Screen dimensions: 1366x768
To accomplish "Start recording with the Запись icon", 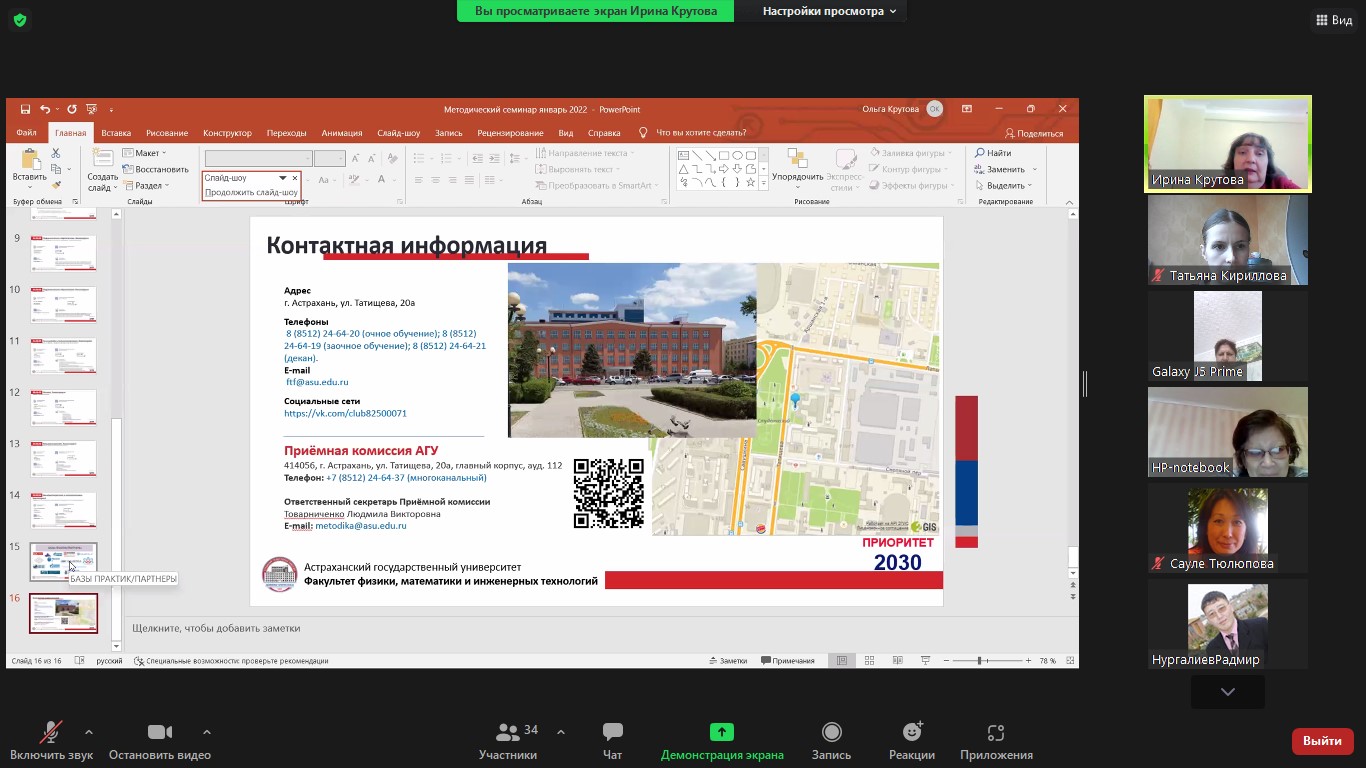I will [831, 733].
